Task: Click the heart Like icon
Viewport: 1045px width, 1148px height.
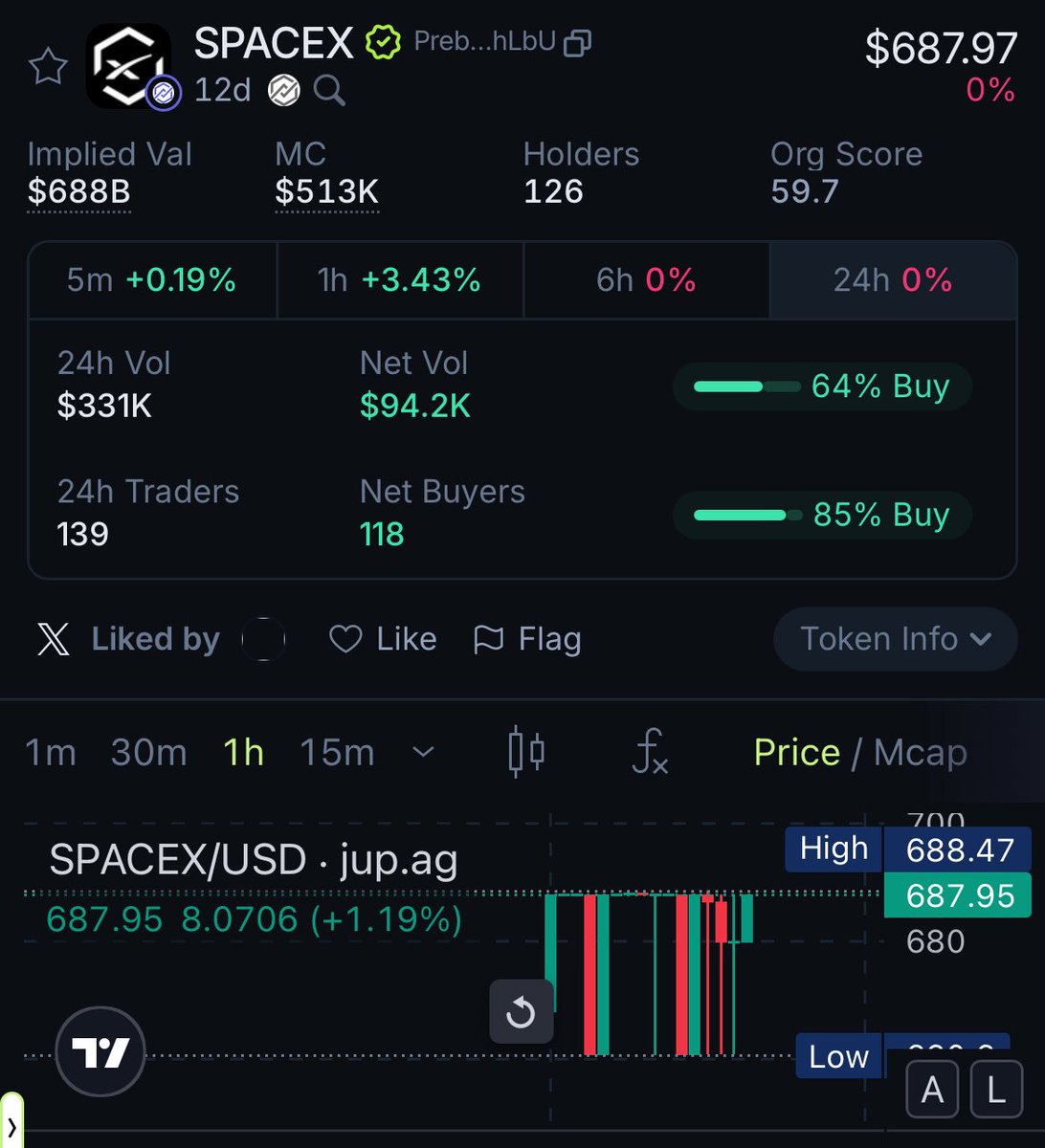Action: [x=345, y=639]
